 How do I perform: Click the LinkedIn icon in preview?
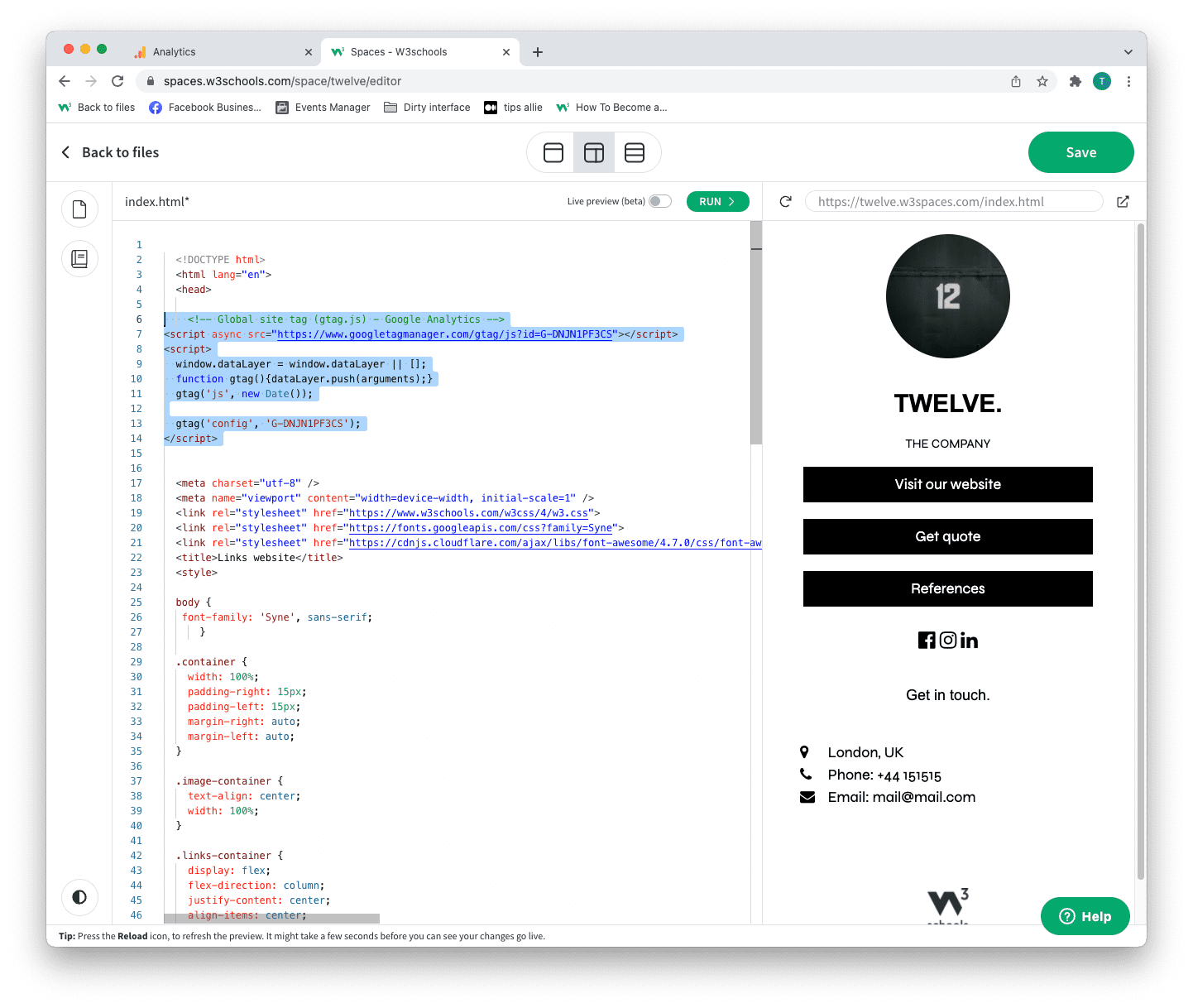pos(969,640)
